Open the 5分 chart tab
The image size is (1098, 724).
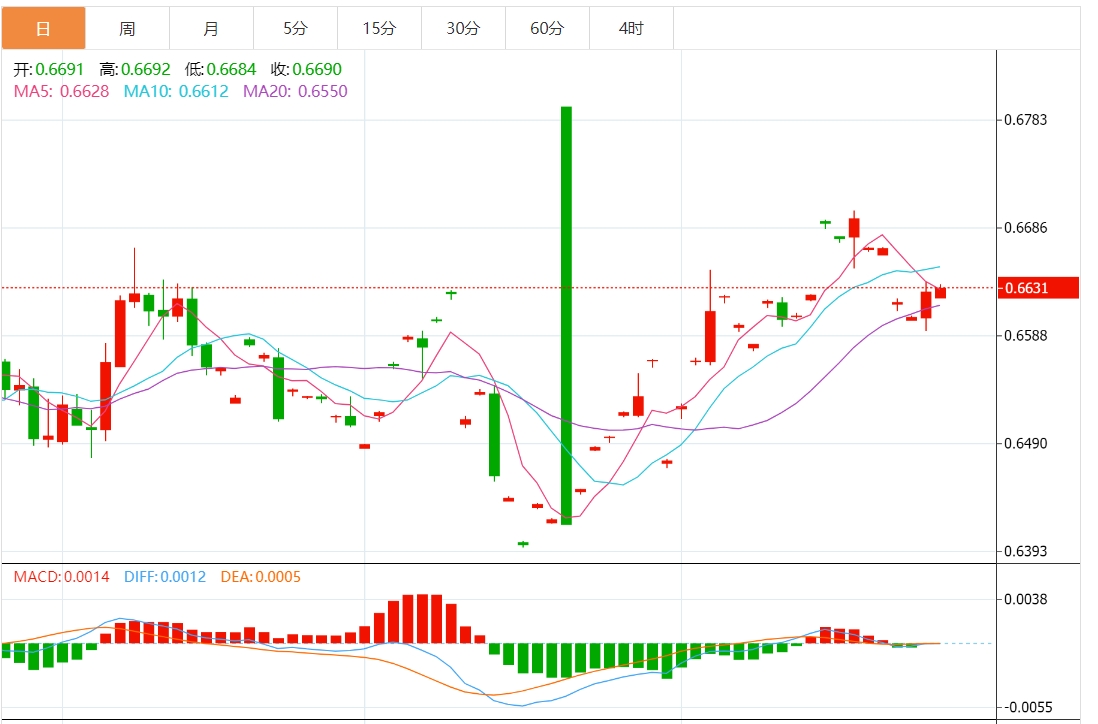pyautogui.click(x=296, y=28)
